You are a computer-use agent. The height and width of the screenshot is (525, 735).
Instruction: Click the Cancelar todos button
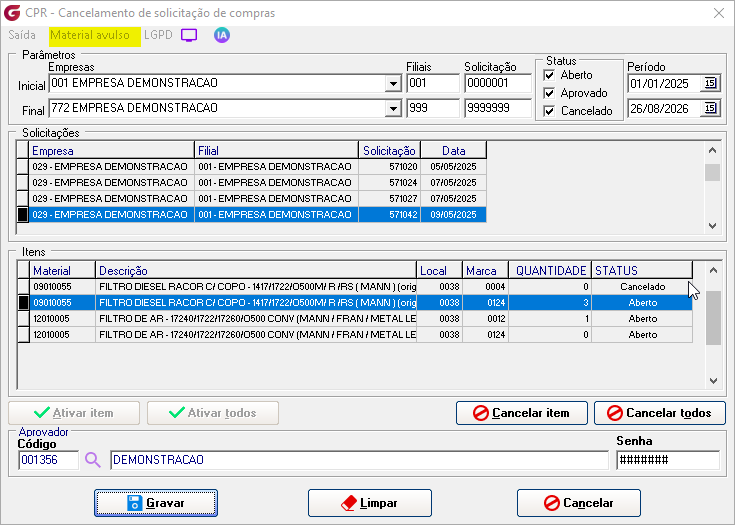coord(660,413)
